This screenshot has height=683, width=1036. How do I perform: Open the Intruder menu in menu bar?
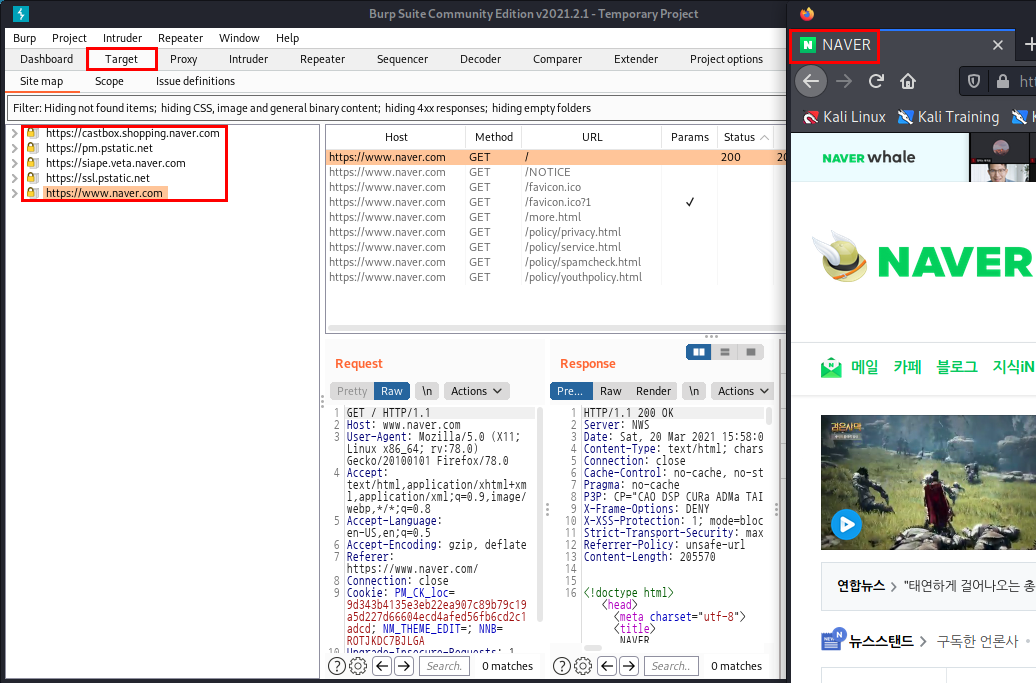coord(122,38)
